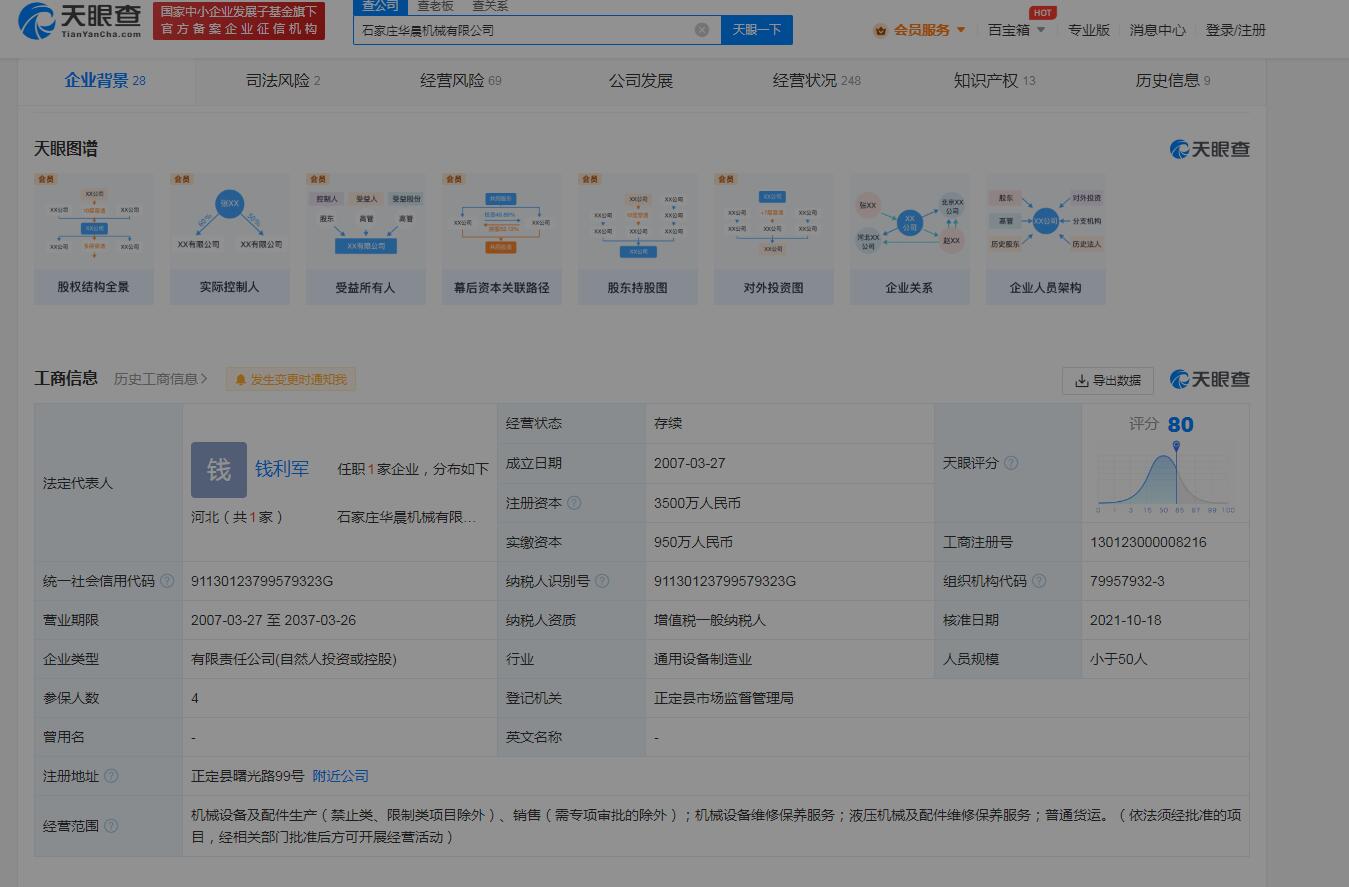Select the 经营风险 tab

click(x=461, y=80)
